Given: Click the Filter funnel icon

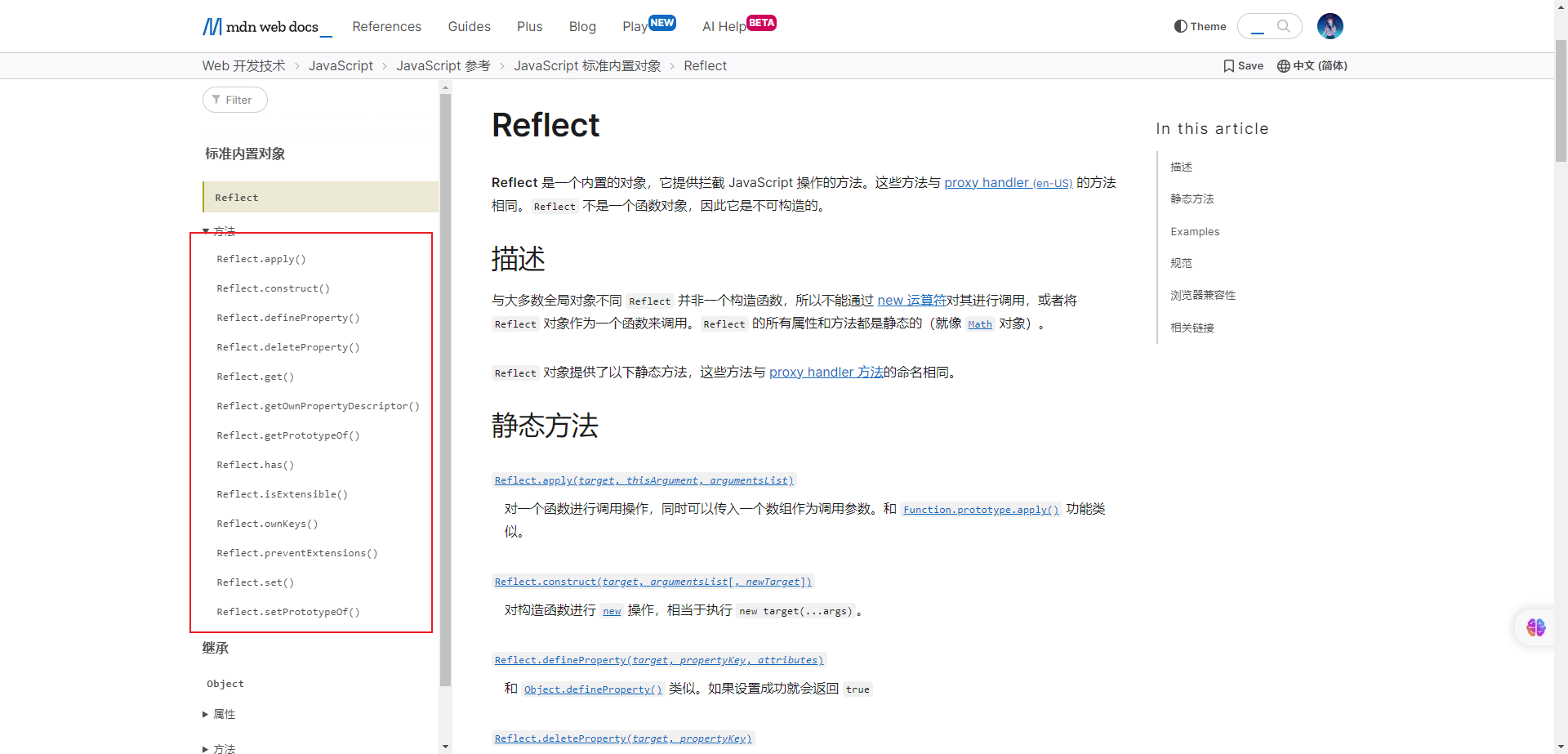Looking at the screenshot, I should pyautogui.click(x=216, y=100).
